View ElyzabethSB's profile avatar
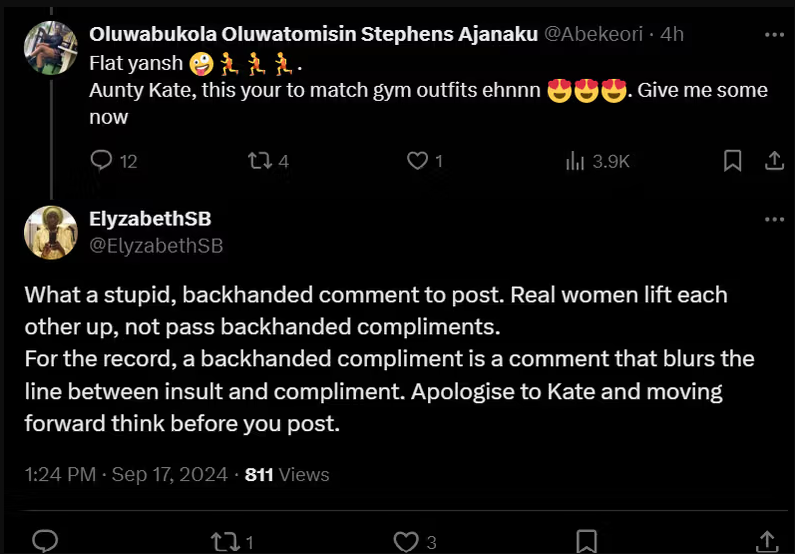Viewport: 795px width, 554px height. 50,232
